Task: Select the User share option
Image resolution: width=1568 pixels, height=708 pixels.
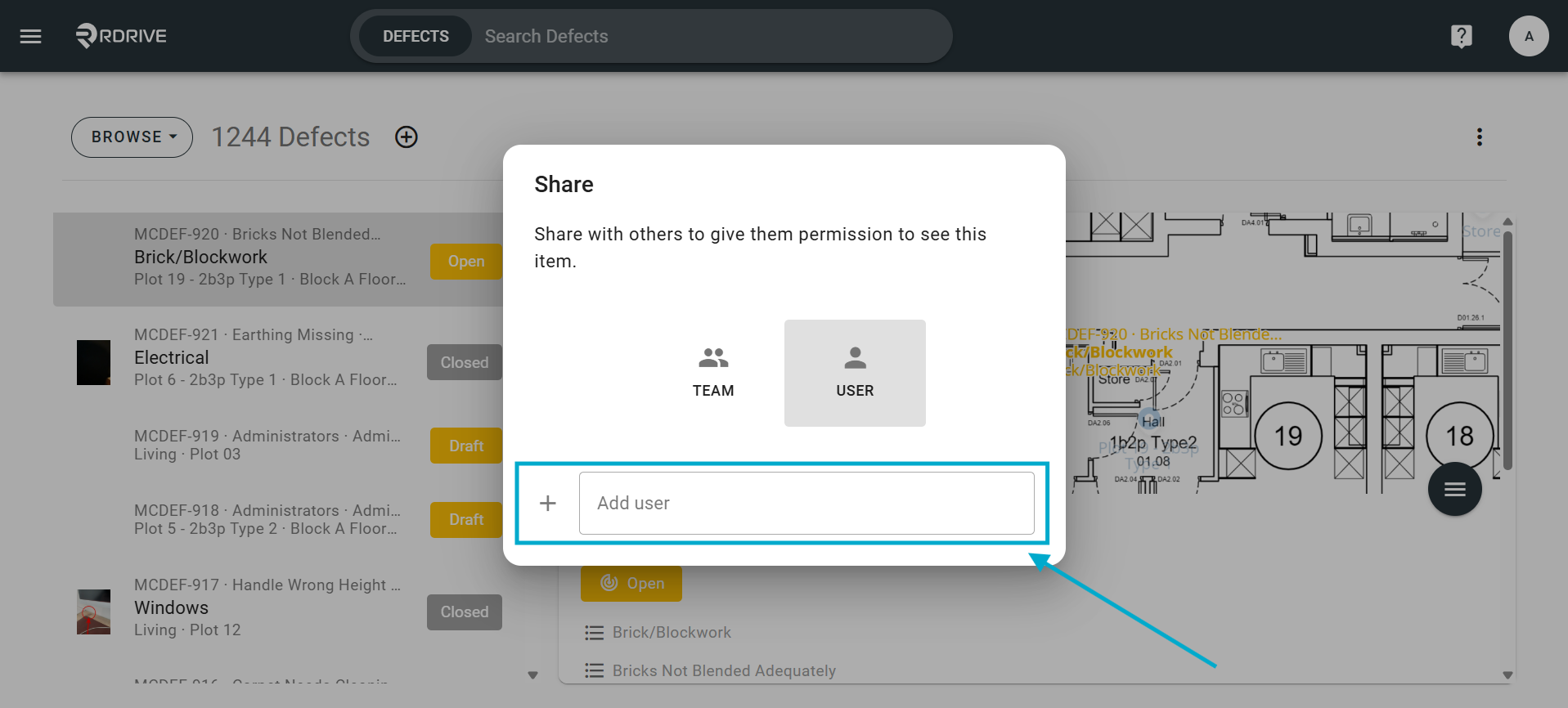Action: (x=855, y=373)
